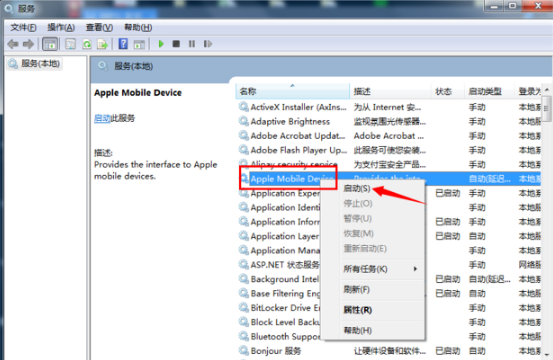Viewport: 553px width, 360px height.
Task: Select the Adobe Acrobat Update service row
Action: (x=389, y=136)
